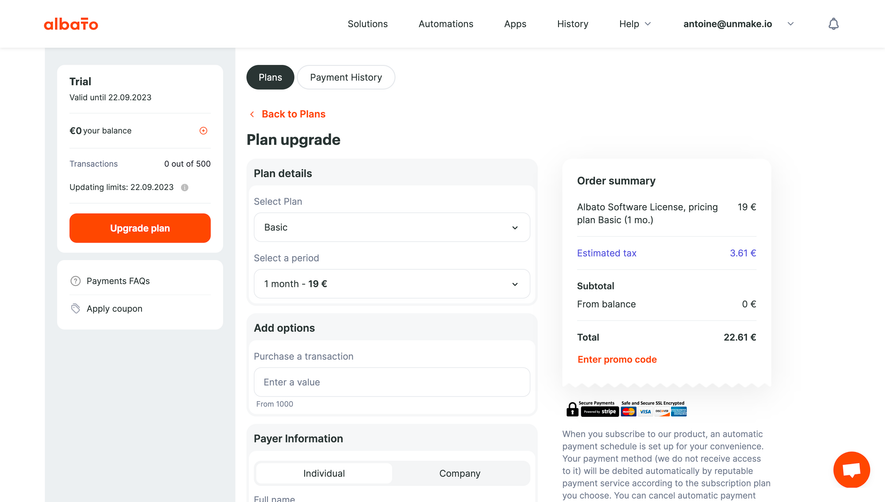The height and width of the screenshot is (502, 885).
Task: Click the Estimated tax link
Action: (x=607, y=253)
